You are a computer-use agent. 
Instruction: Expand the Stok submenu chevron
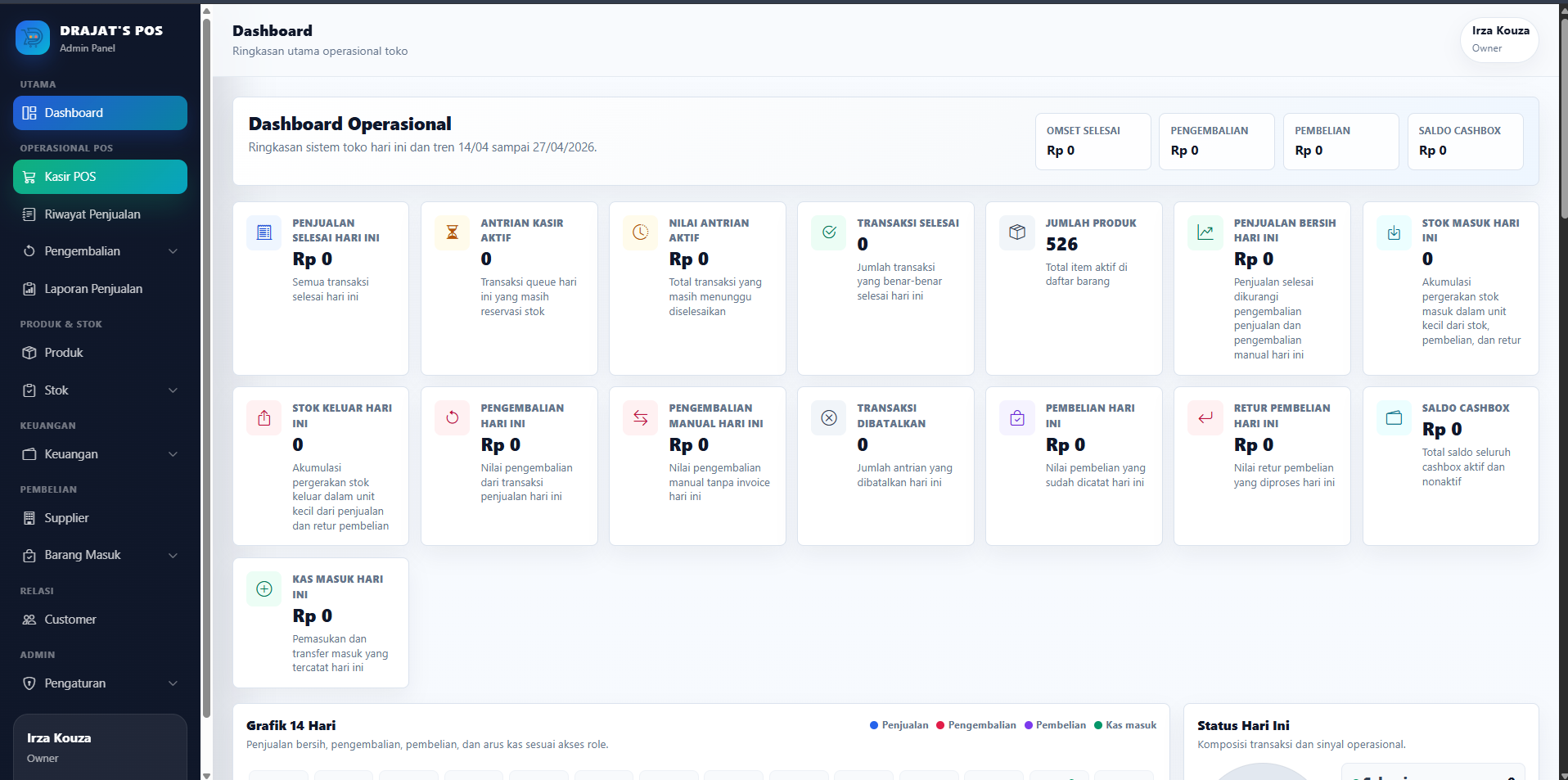click(173, 390)
